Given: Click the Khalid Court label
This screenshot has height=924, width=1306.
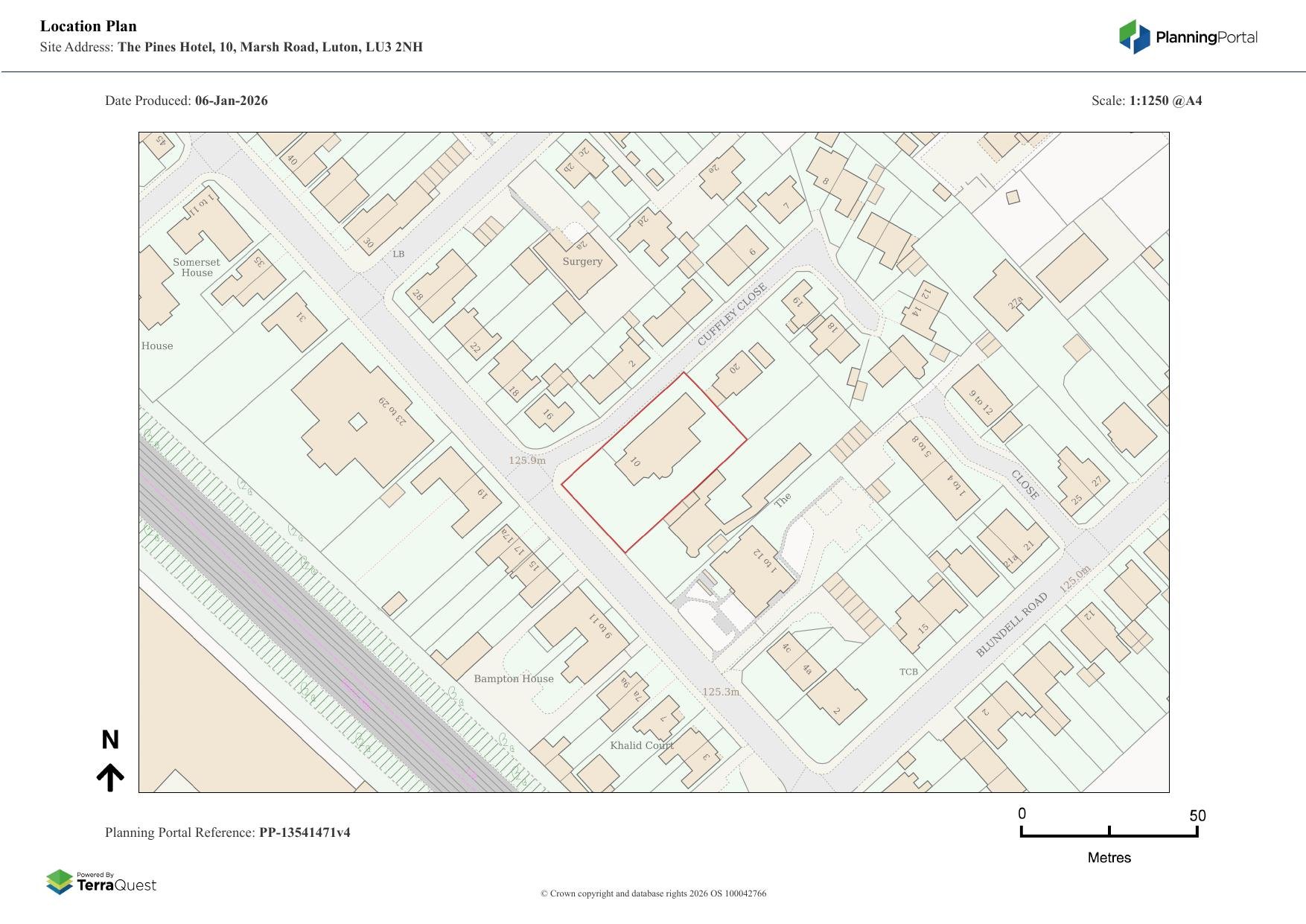Looking at the screenshot, I should coord(641,745).
